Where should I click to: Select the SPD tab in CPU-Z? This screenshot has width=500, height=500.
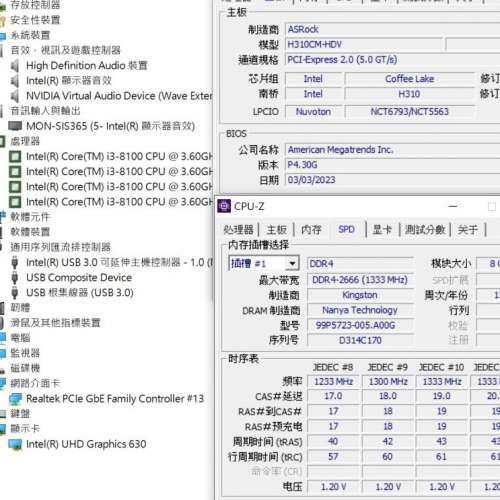[346, 230]
